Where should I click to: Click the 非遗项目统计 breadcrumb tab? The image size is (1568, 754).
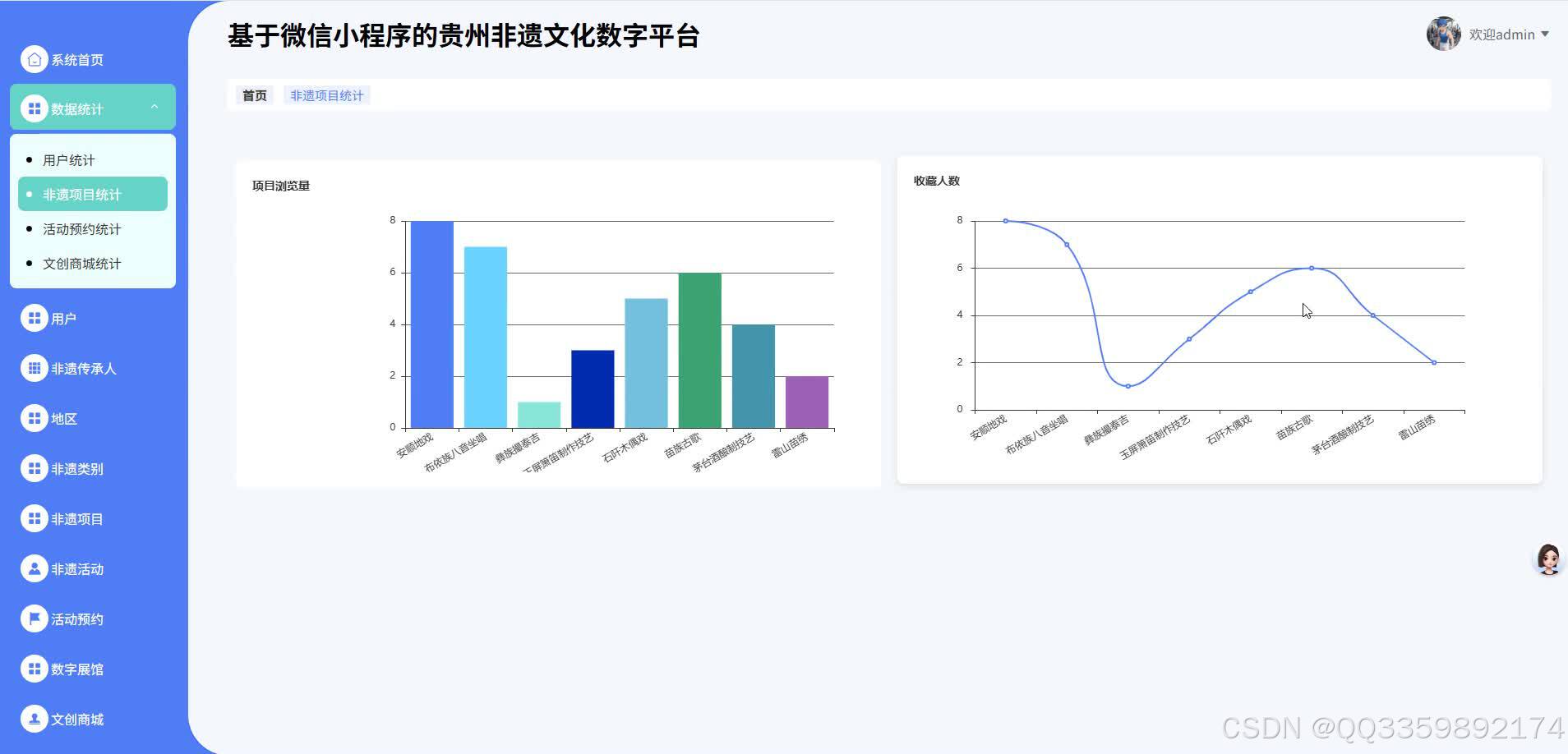pyautogui.click(x=327, y=95)
